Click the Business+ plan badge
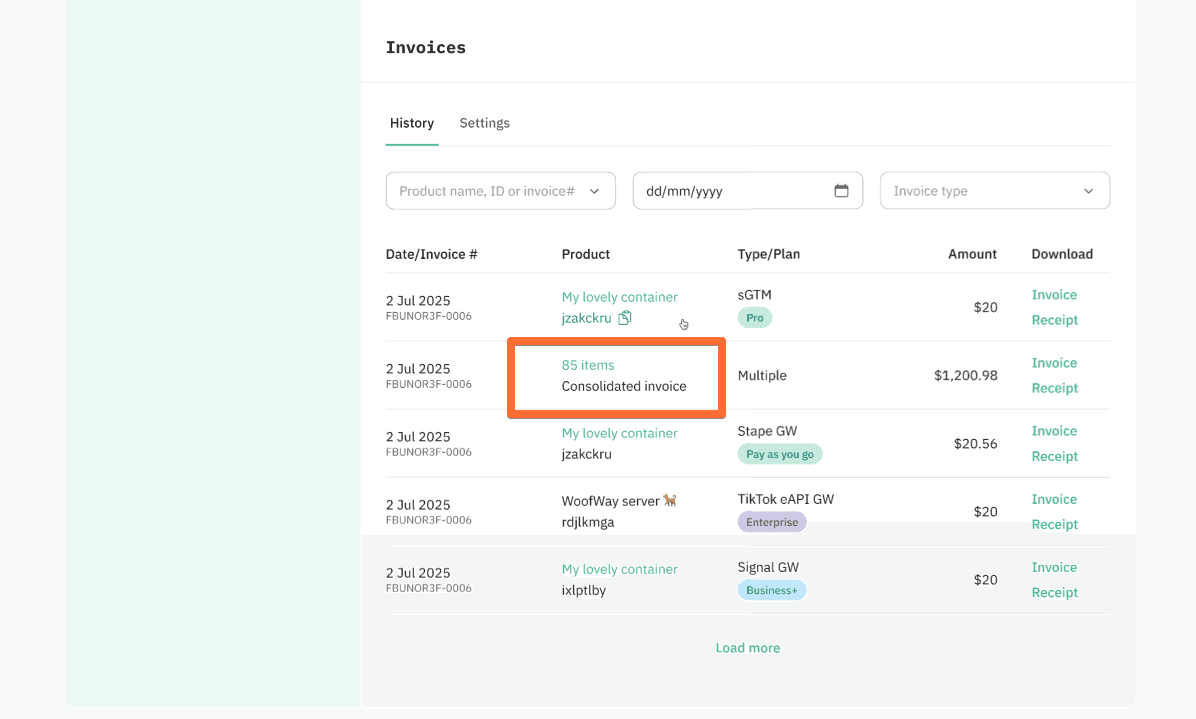Screen dimensions: 1196x719 771,589
